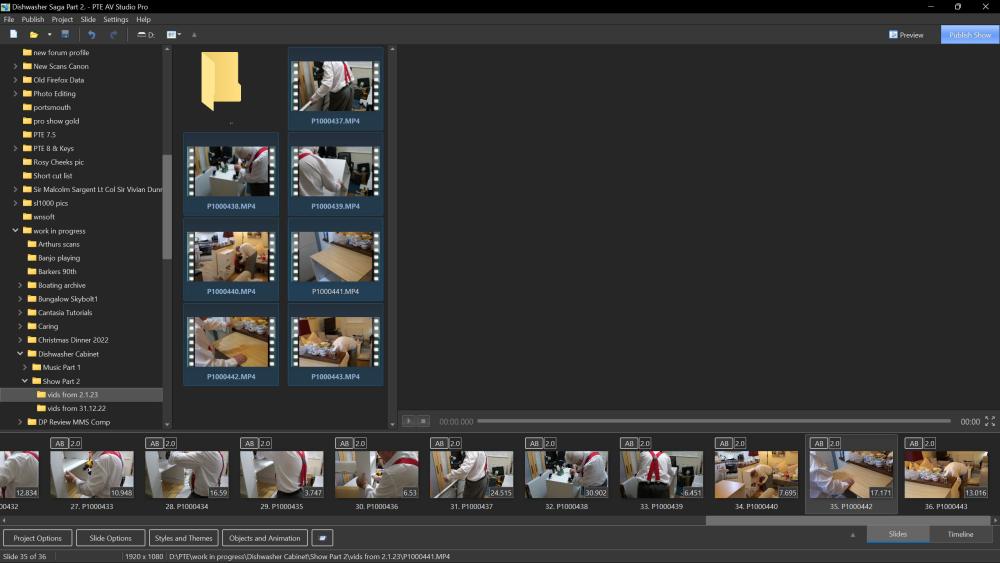
Task: Toggle the AB transition badge on slide 28
Action: [x=154, y=443]
